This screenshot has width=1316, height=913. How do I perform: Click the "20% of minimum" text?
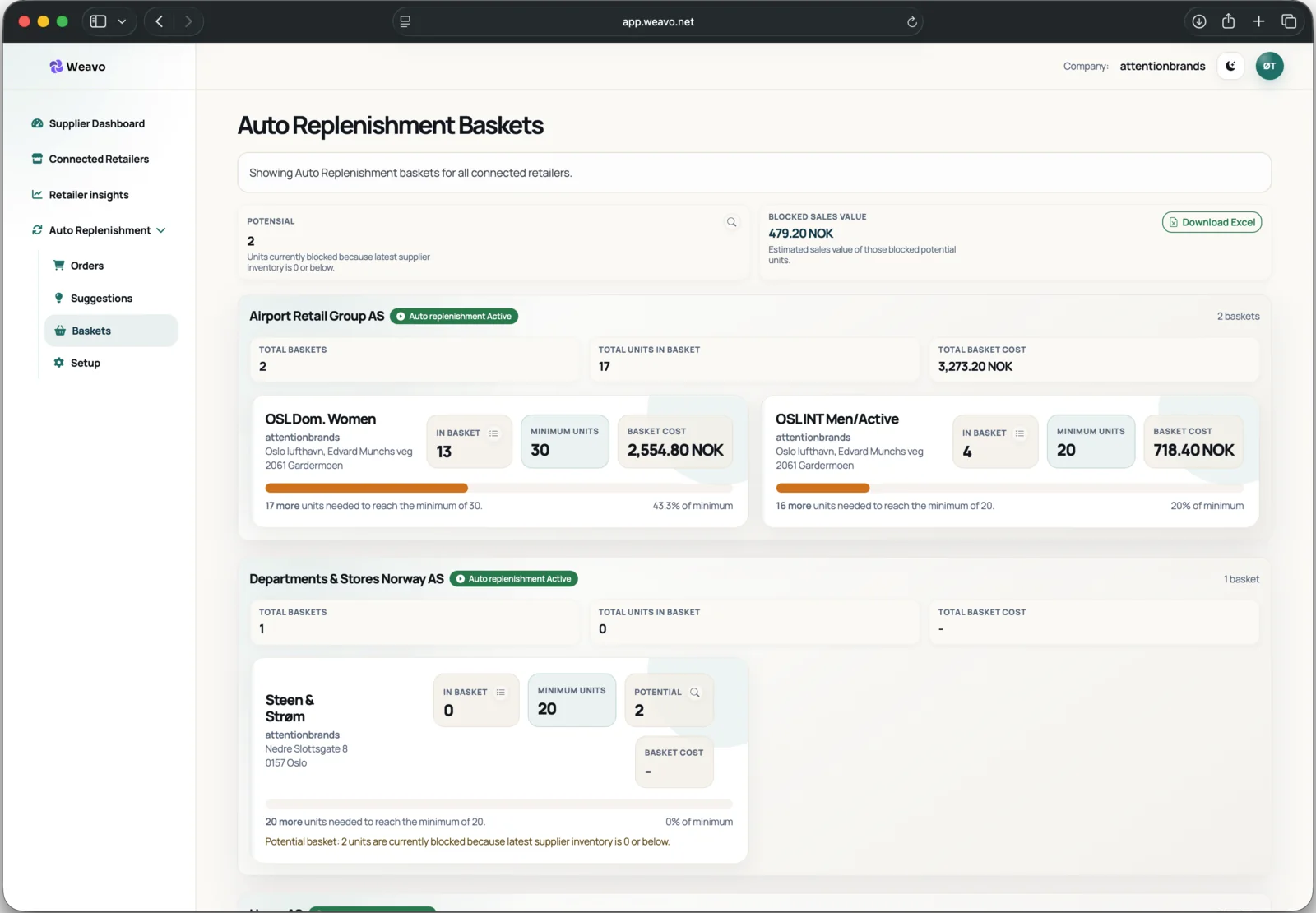(1207, 506)
